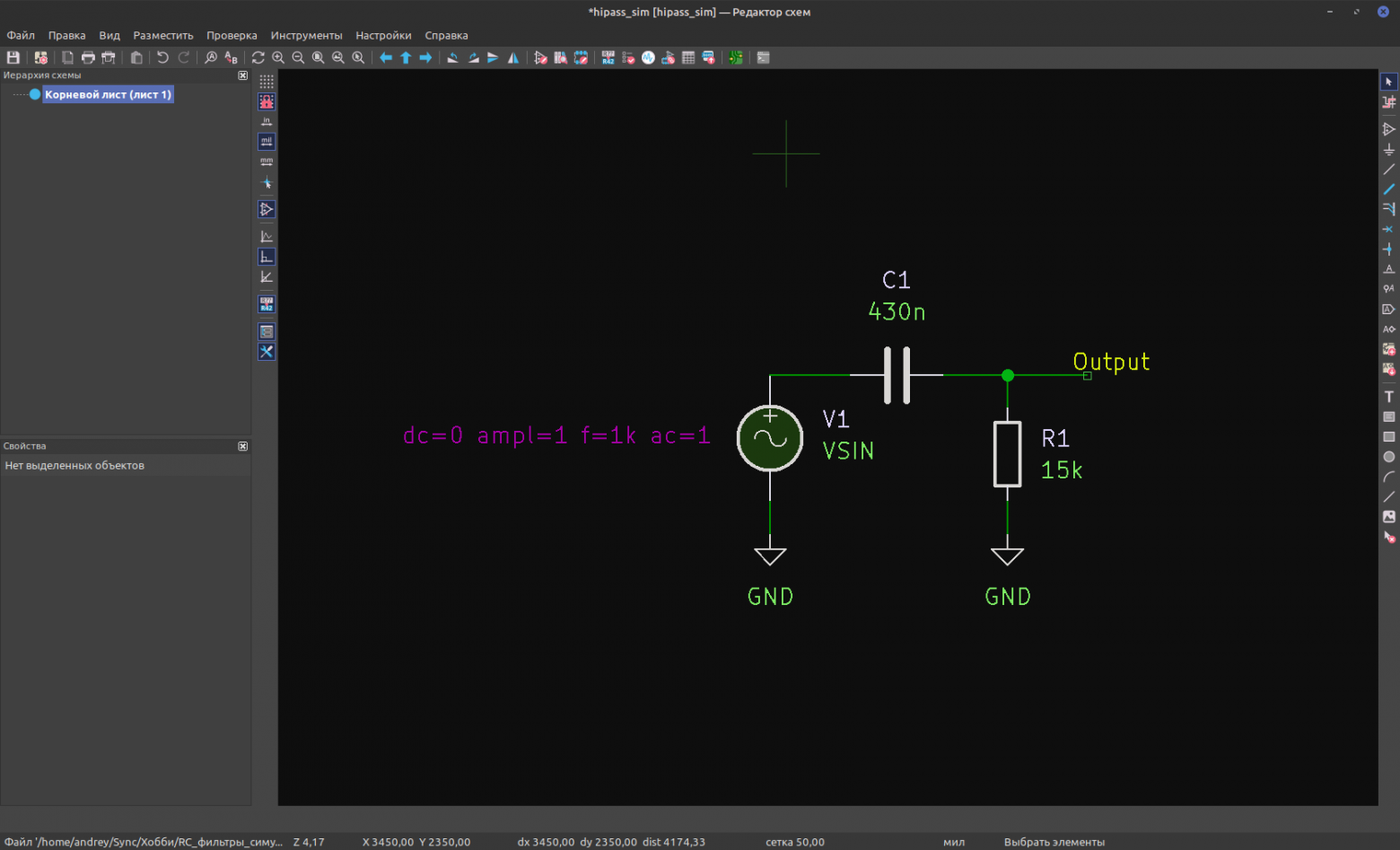This screenshot has height=850, width=1400.
Task: Close the Иерархия схемы panel
Action: [242, 75]
